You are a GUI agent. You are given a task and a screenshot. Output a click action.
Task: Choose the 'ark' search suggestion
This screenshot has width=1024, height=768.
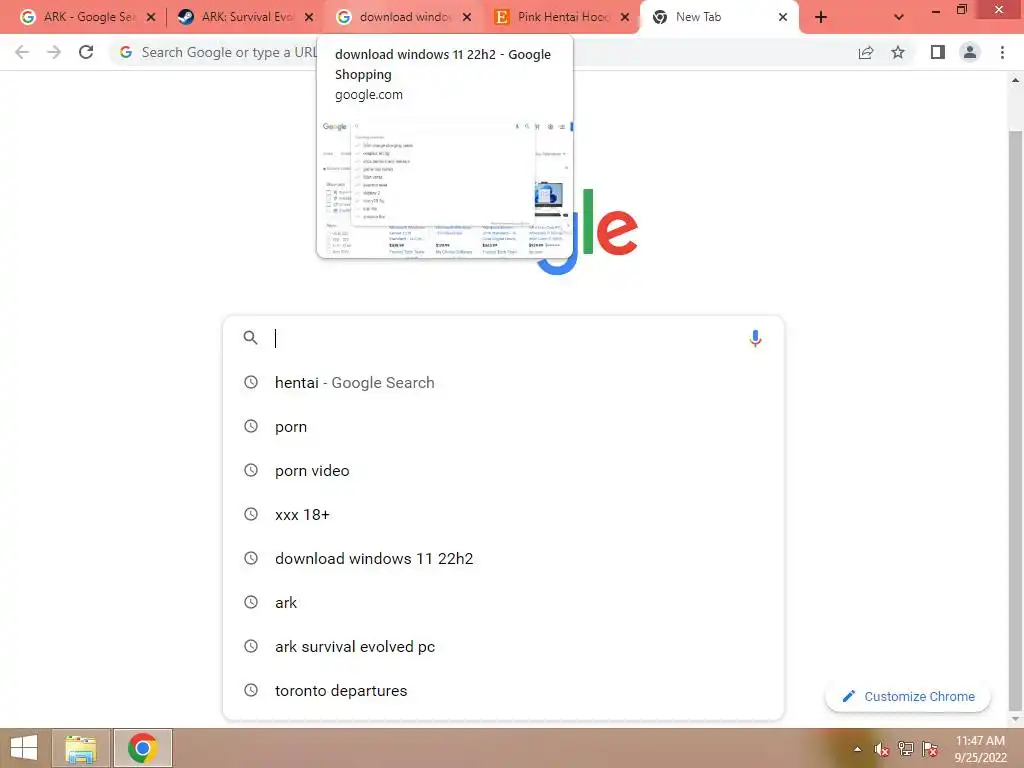[x=503, y=602]
